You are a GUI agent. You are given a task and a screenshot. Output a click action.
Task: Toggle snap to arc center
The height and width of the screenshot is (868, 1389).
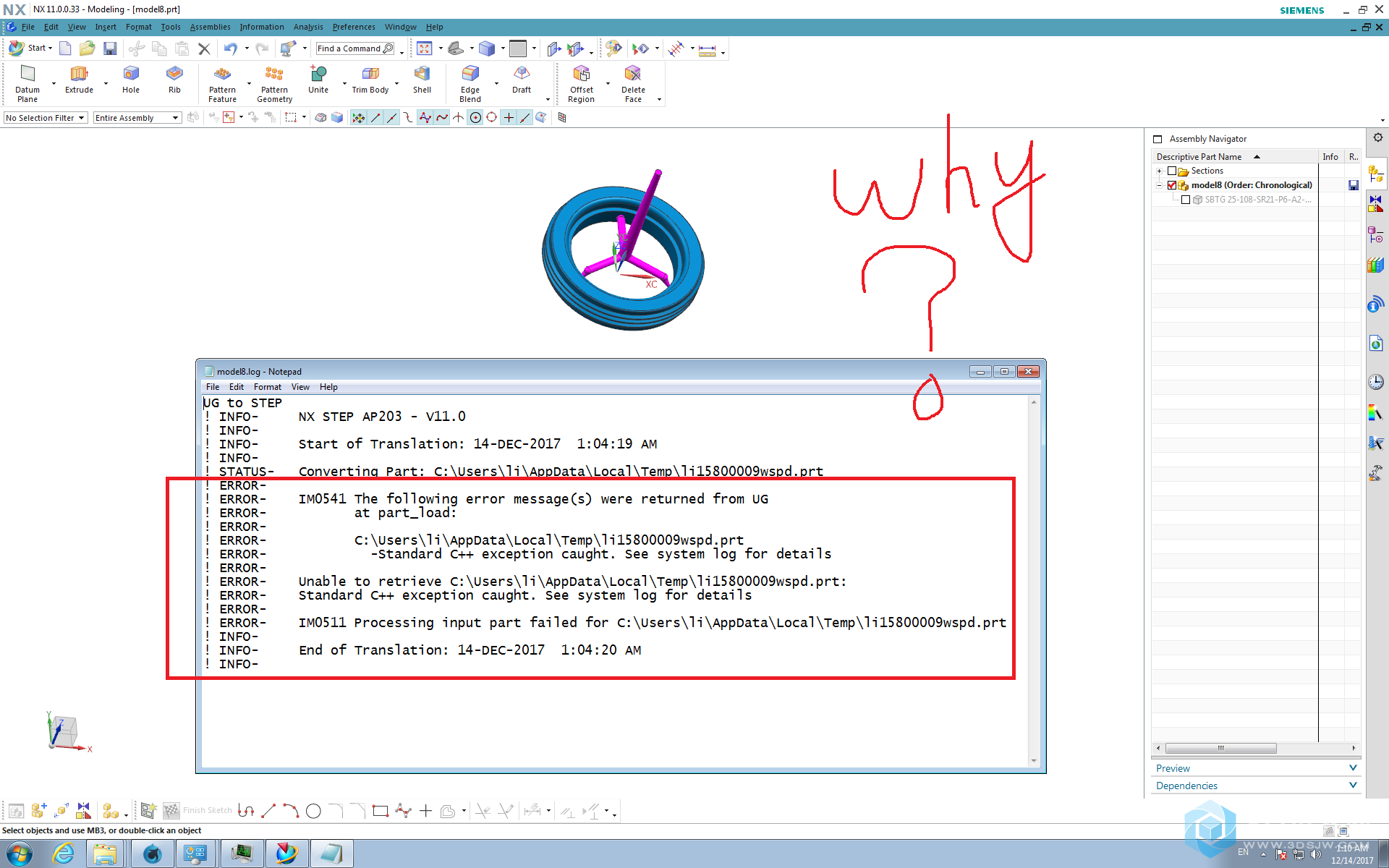475,117
